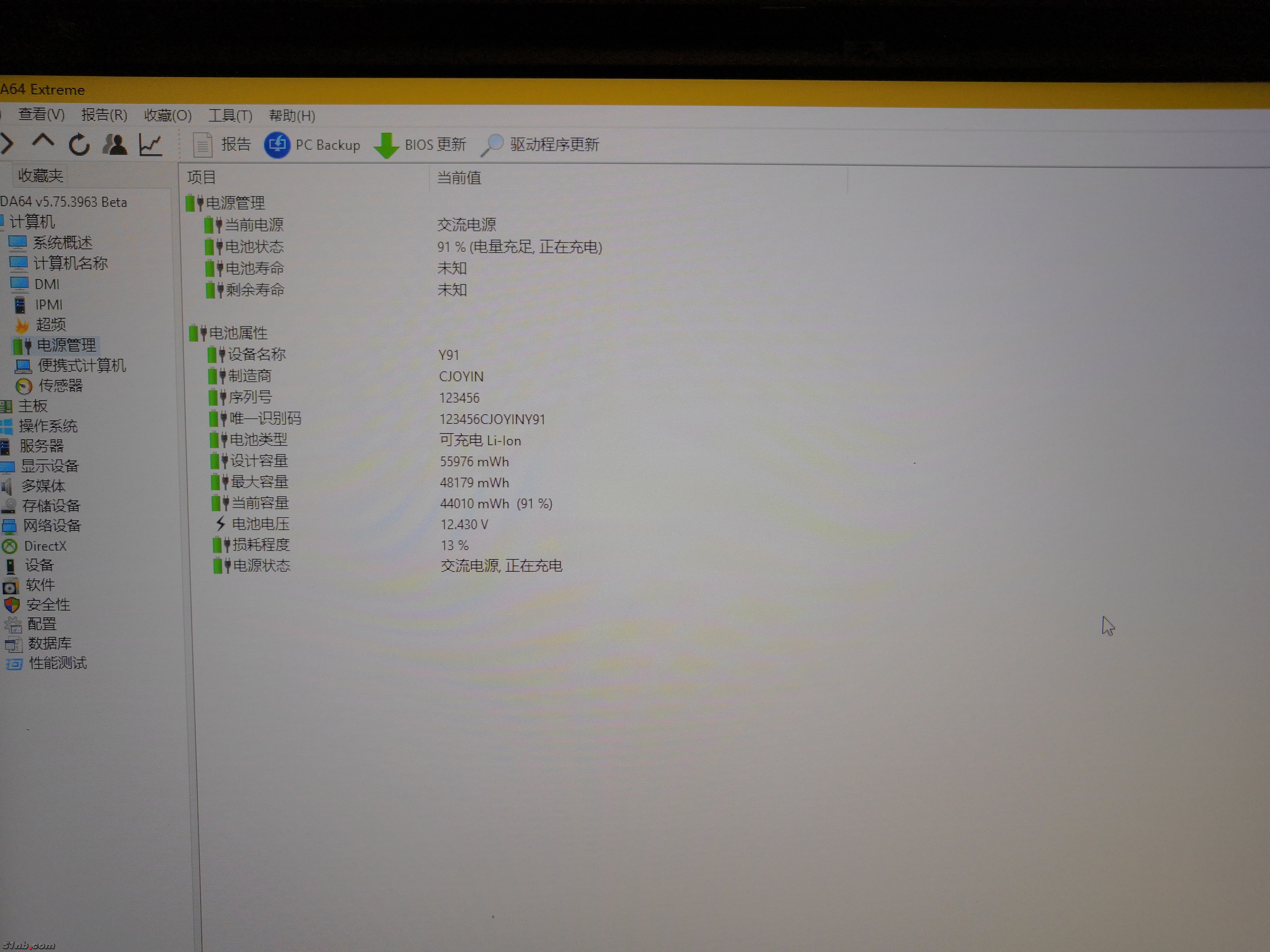Open the 帮助(H) menu
This screenshot has height=952, width=1270.
point(292,116)
